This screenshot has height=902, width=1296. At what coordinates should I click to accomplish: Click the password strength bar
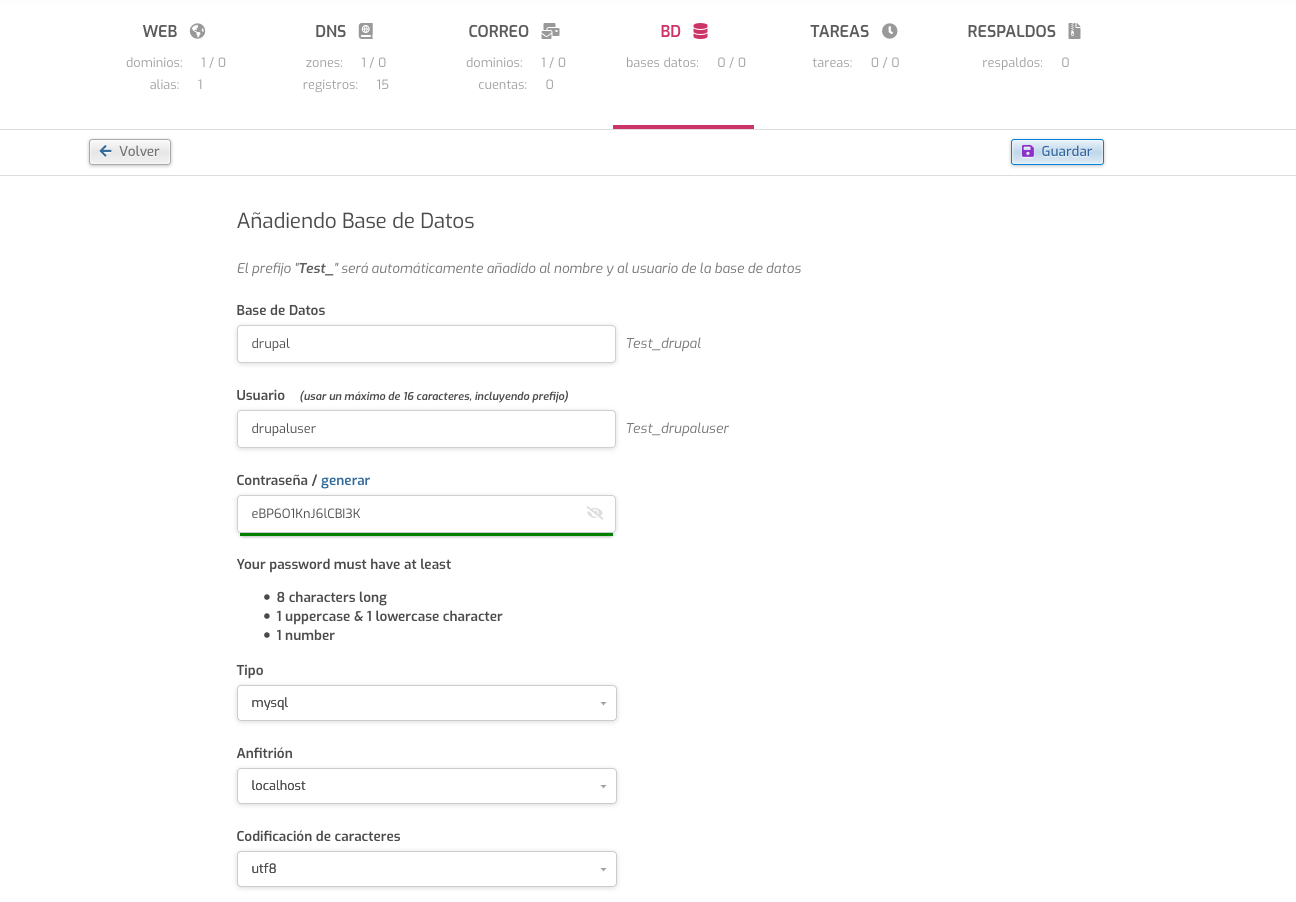pos(426,534)
